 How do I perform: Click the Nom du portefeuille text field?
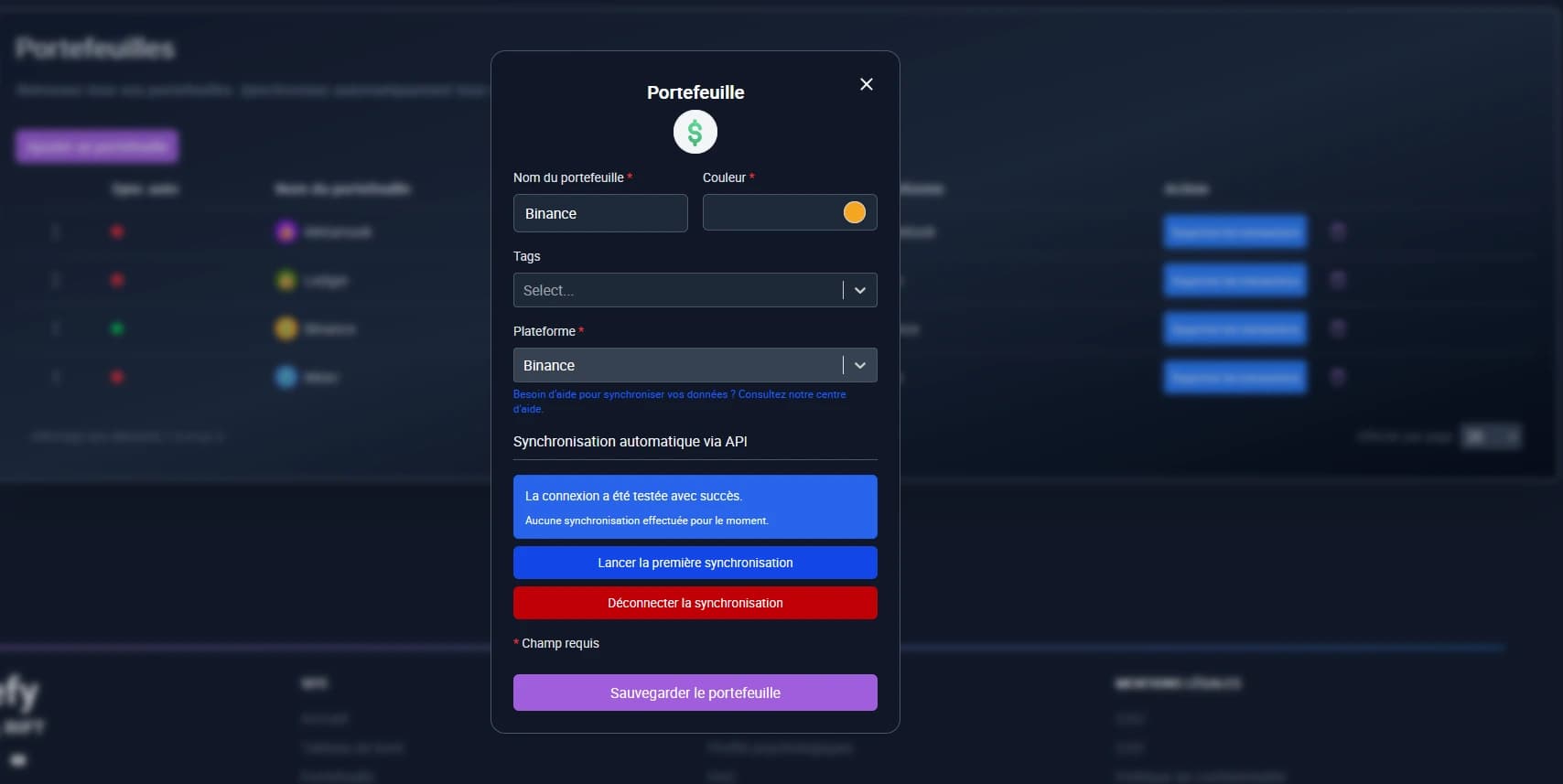coord(599,213)
